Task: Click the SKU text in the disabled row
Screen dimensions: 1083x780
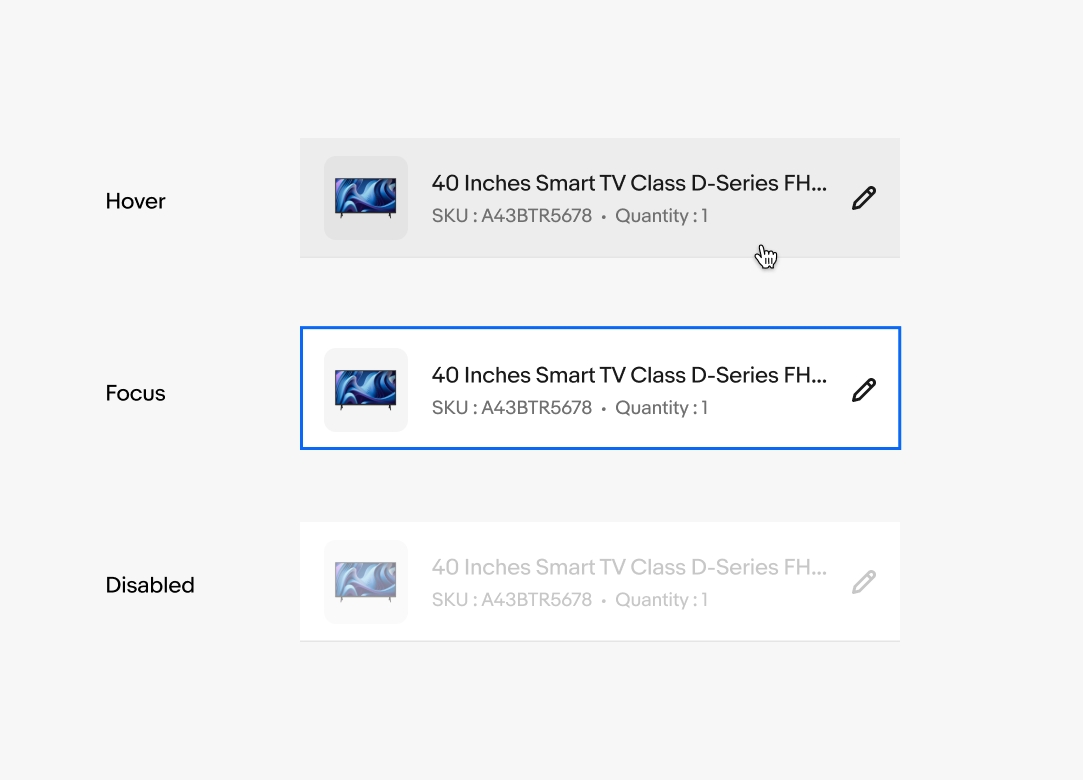Action: [x=512, y=600]
